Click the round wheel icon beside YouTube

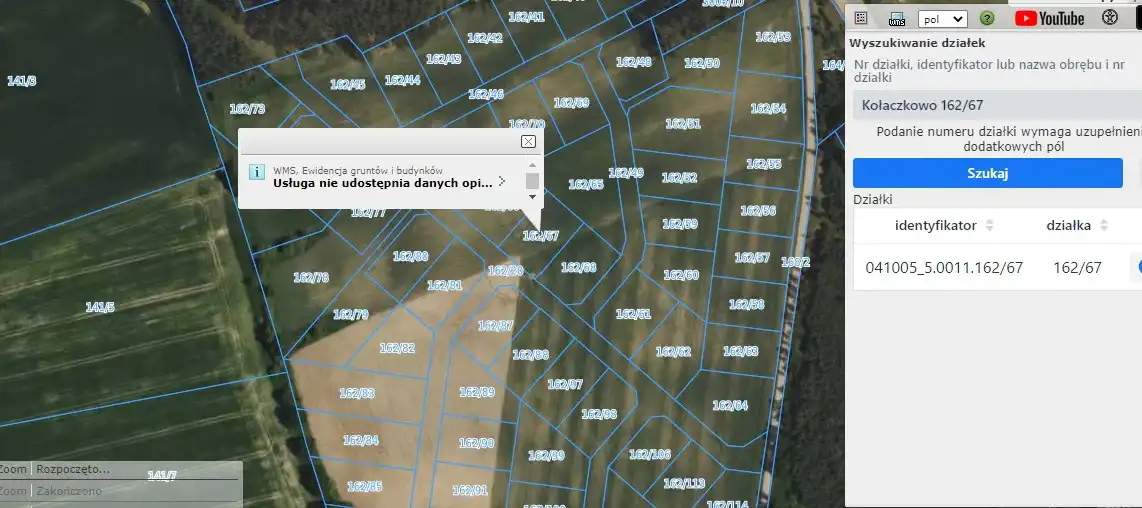tap(1109, 18)
